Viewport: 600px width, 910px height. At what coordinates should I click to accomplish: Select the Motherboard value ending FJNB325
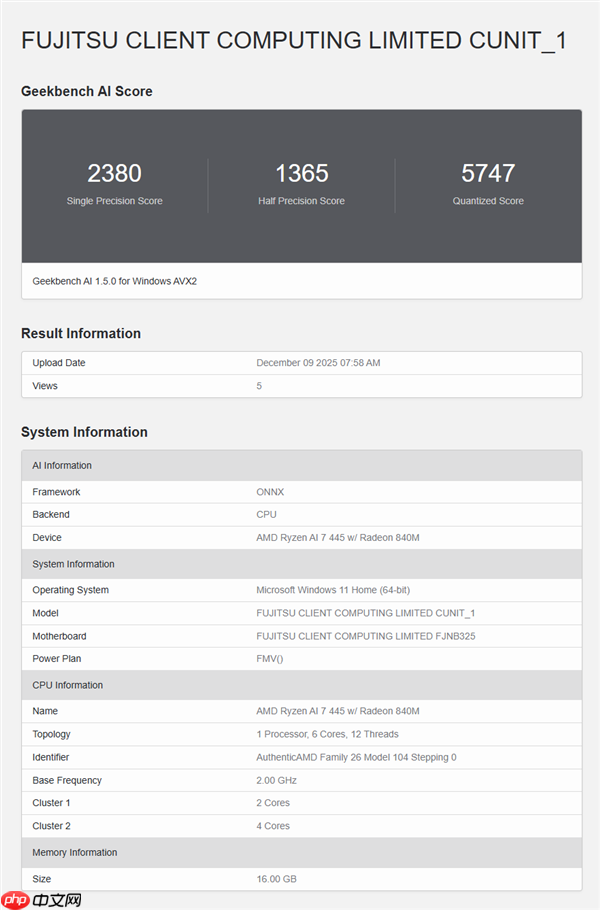pyautogui.click(x=366, y=637)
